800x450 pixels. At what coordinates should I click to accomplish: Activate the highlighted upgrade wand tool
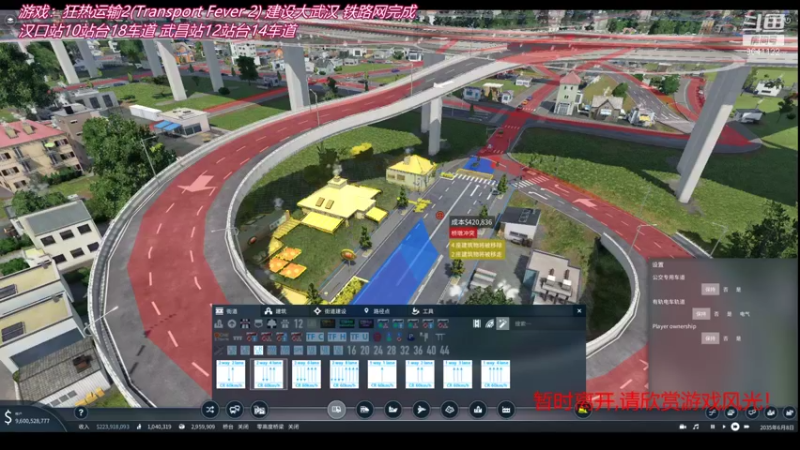[503, 323]
